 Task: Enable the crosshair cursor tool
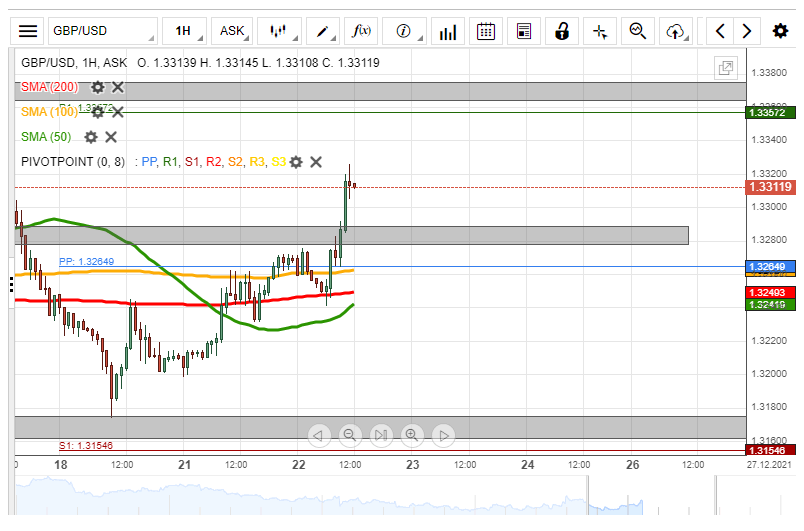coord(600,31)
